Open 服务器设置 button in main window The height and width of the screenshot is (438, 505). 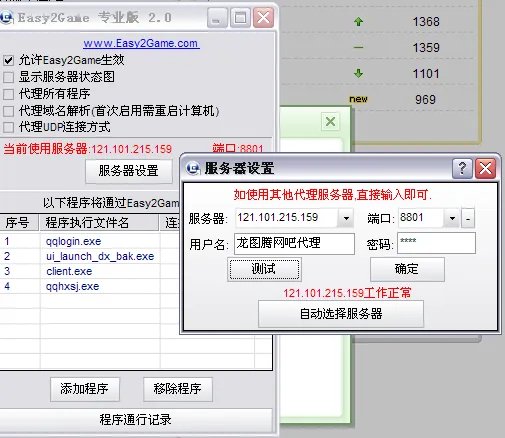point(129,171)
